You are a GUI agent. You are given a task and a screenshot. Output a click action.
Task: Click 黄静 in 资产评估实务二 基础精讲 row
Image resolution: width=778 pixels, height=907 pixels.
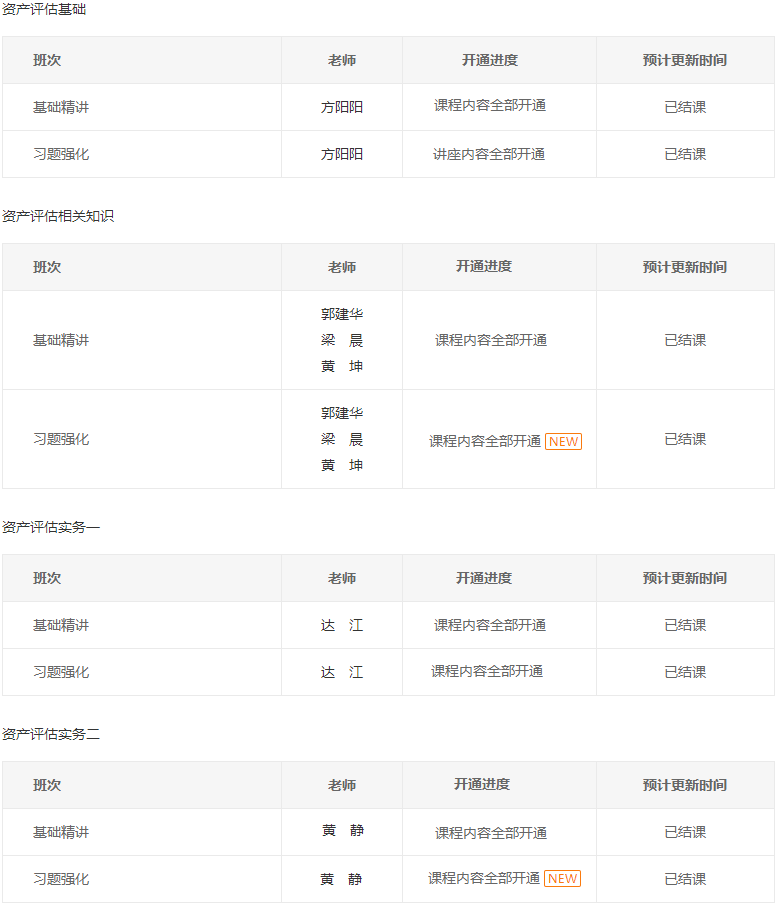(x=343, y=831)
